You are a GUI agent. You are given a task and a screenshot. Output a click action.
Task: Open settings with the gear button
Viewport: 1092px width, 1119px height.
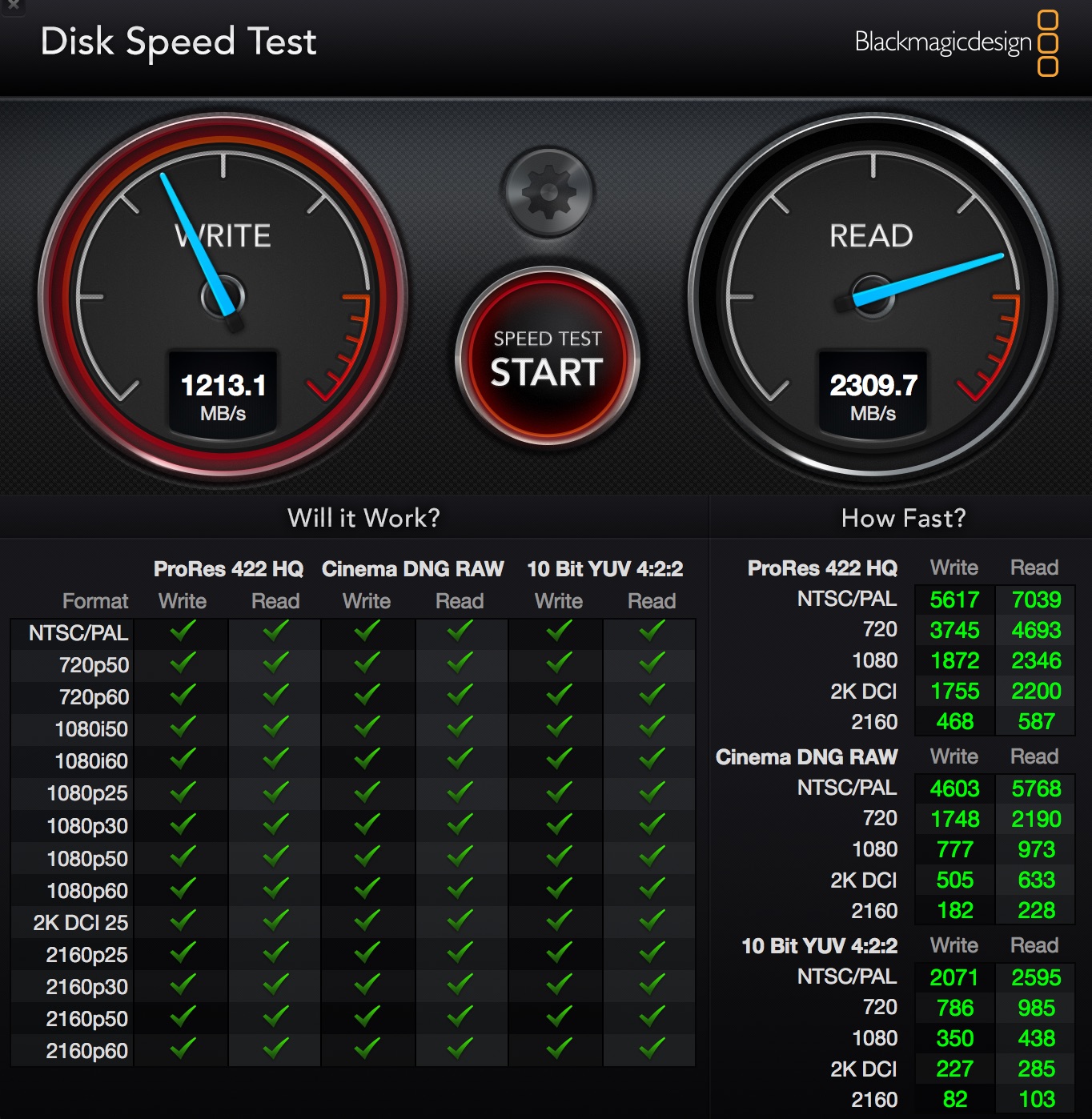coord(548,192)
